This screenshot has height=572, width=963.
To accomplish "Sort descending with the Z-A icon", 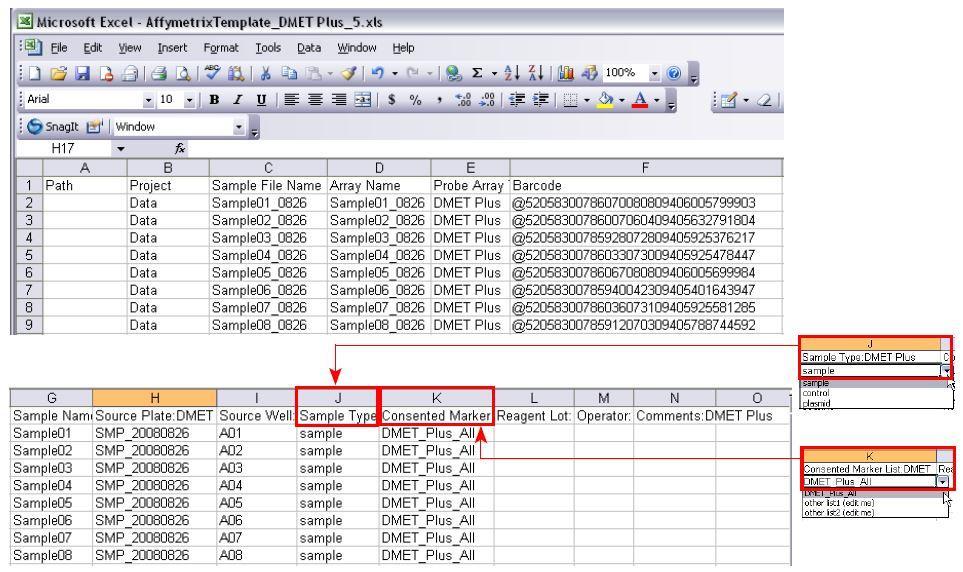I will click(x=536, y=73).
